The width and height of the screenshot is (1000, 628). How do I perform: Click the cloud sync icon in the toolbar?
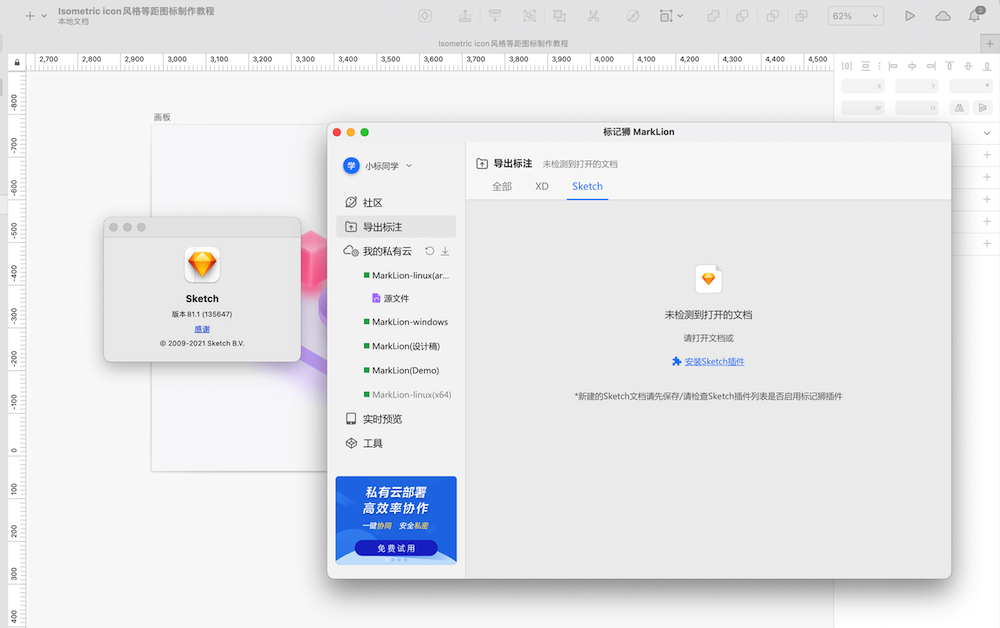coord(941,16)
